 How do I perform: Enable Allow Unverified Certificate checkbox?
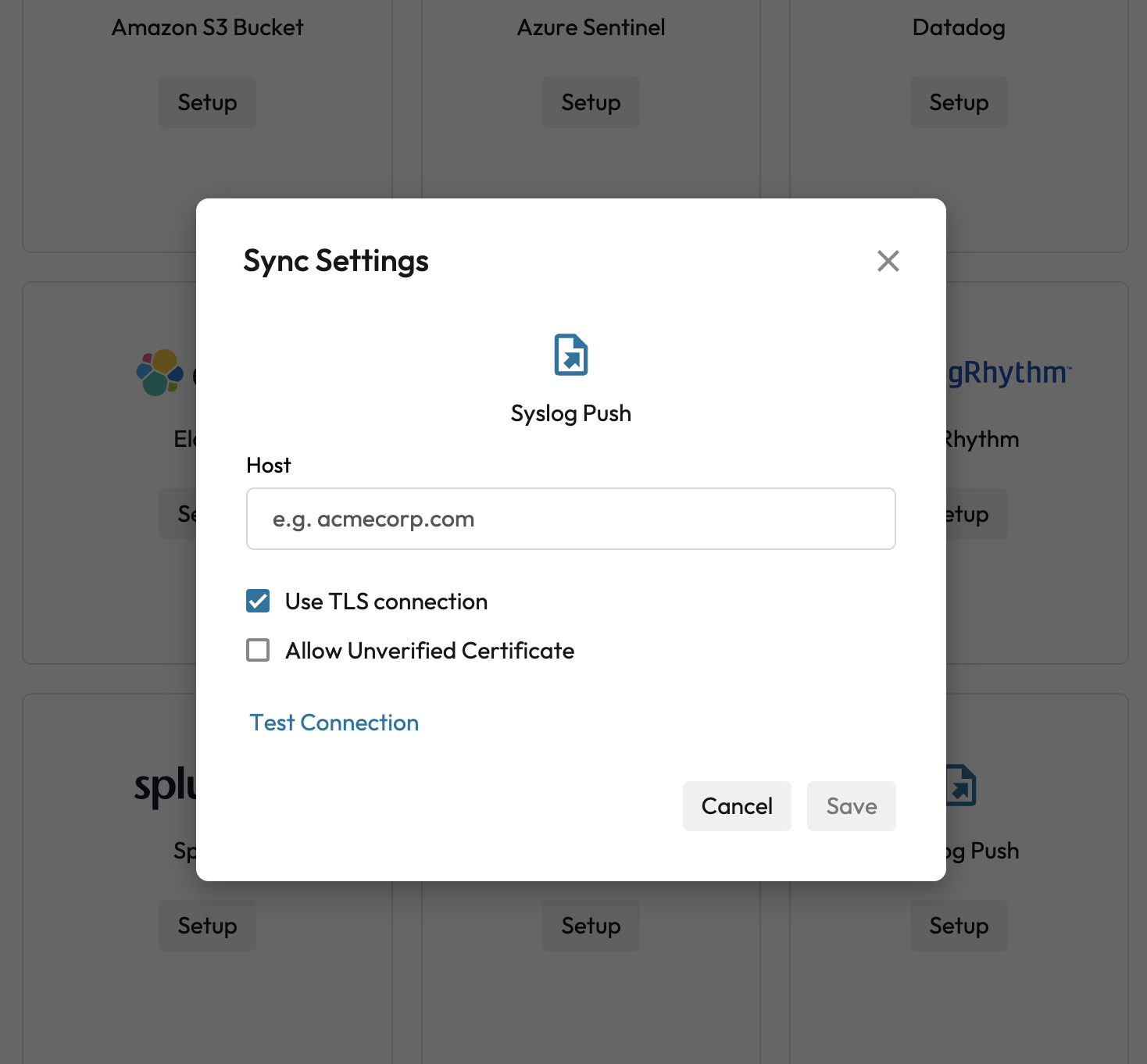[x=258, y=650]
